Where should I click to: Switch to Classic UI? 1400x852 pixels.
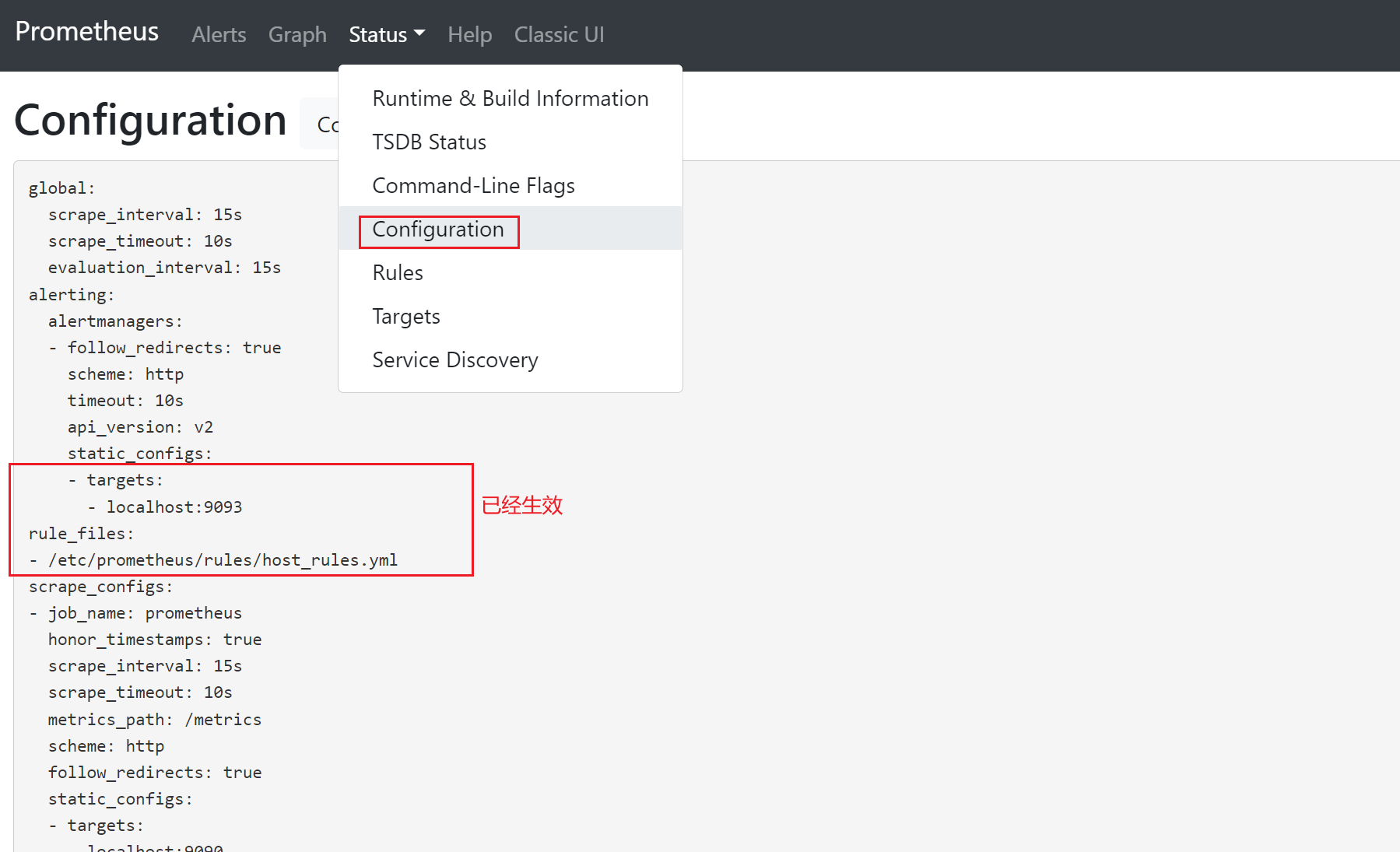click(x=559, y=35)
